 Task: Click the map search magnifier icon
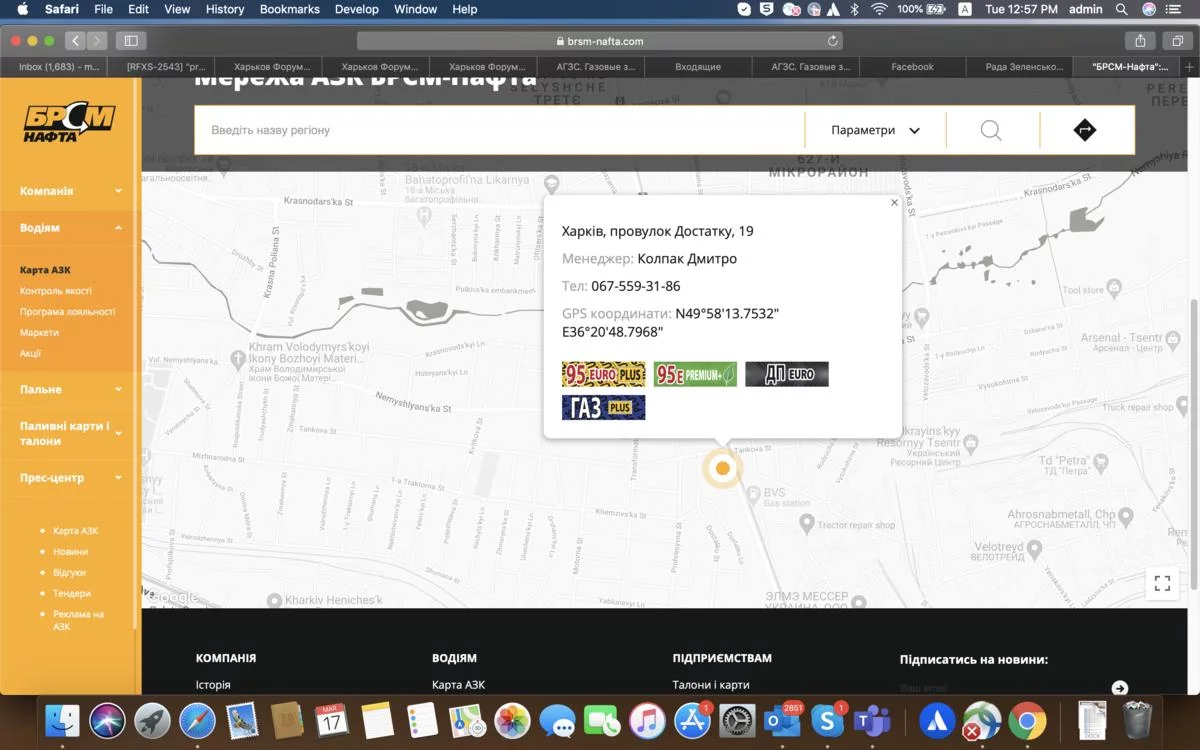pos(991,131)
